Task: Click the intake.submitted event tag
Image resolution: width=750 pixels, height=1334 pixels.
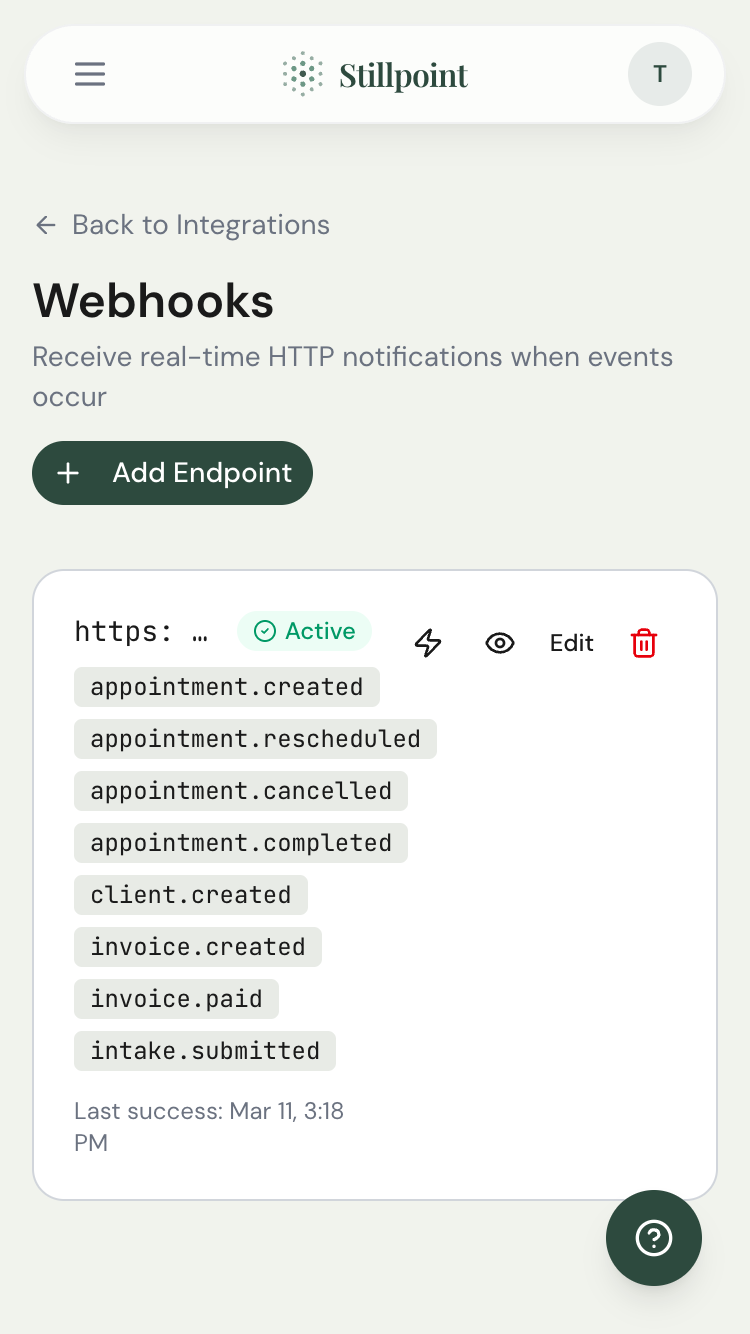Action: click(204, 1051)
